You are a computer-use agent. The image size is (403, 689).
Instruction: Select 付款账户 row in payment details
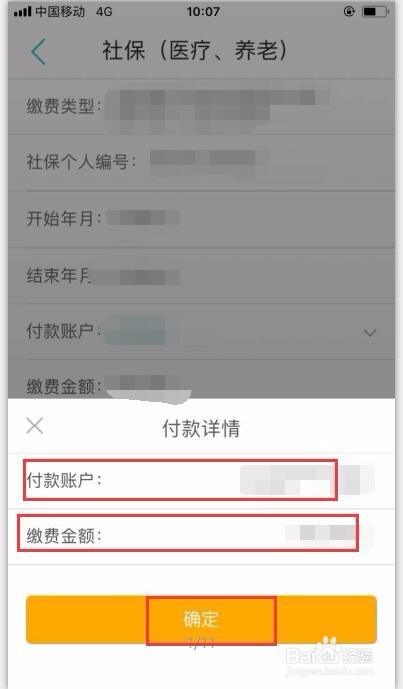[x=201, y=481]
